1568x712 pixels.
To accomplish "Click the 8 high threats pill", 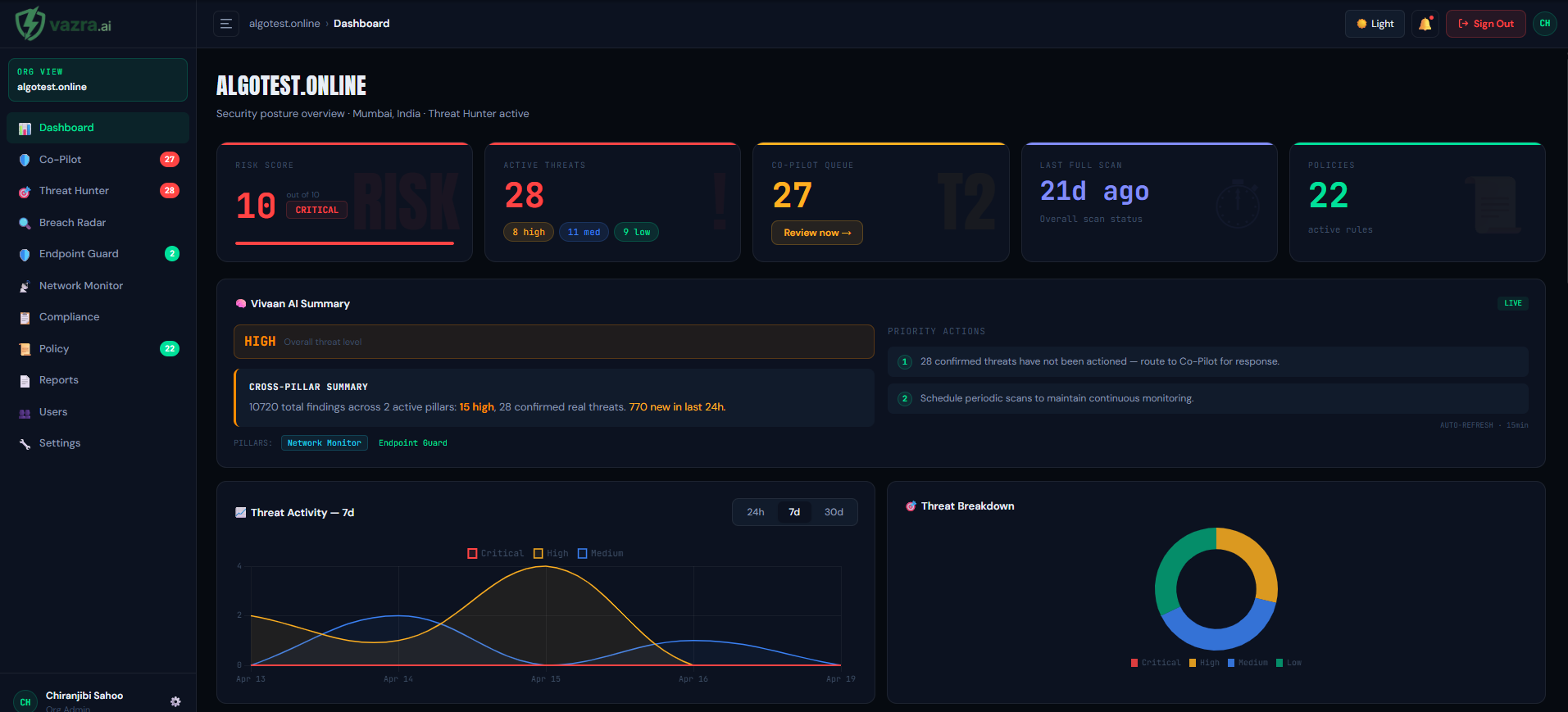I will [529, 232].
